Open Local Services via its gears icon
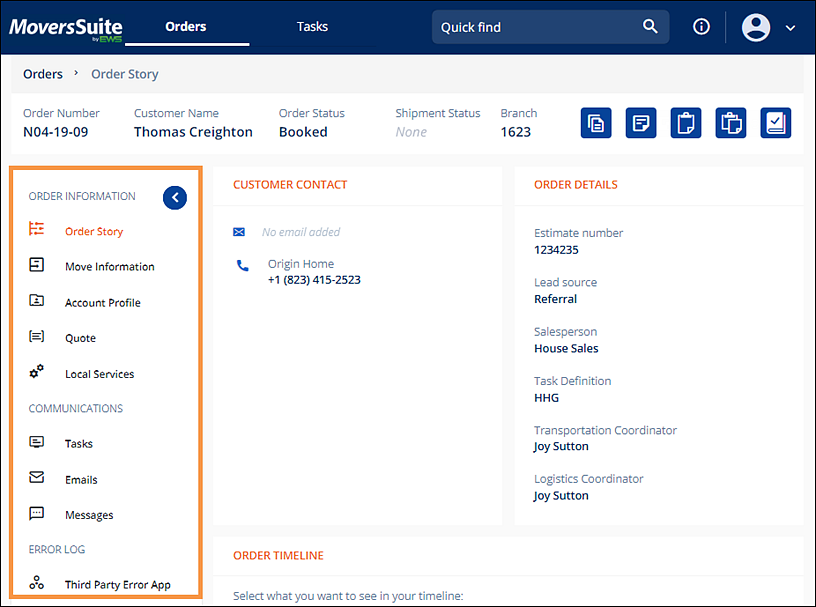 tap(36, 371)
